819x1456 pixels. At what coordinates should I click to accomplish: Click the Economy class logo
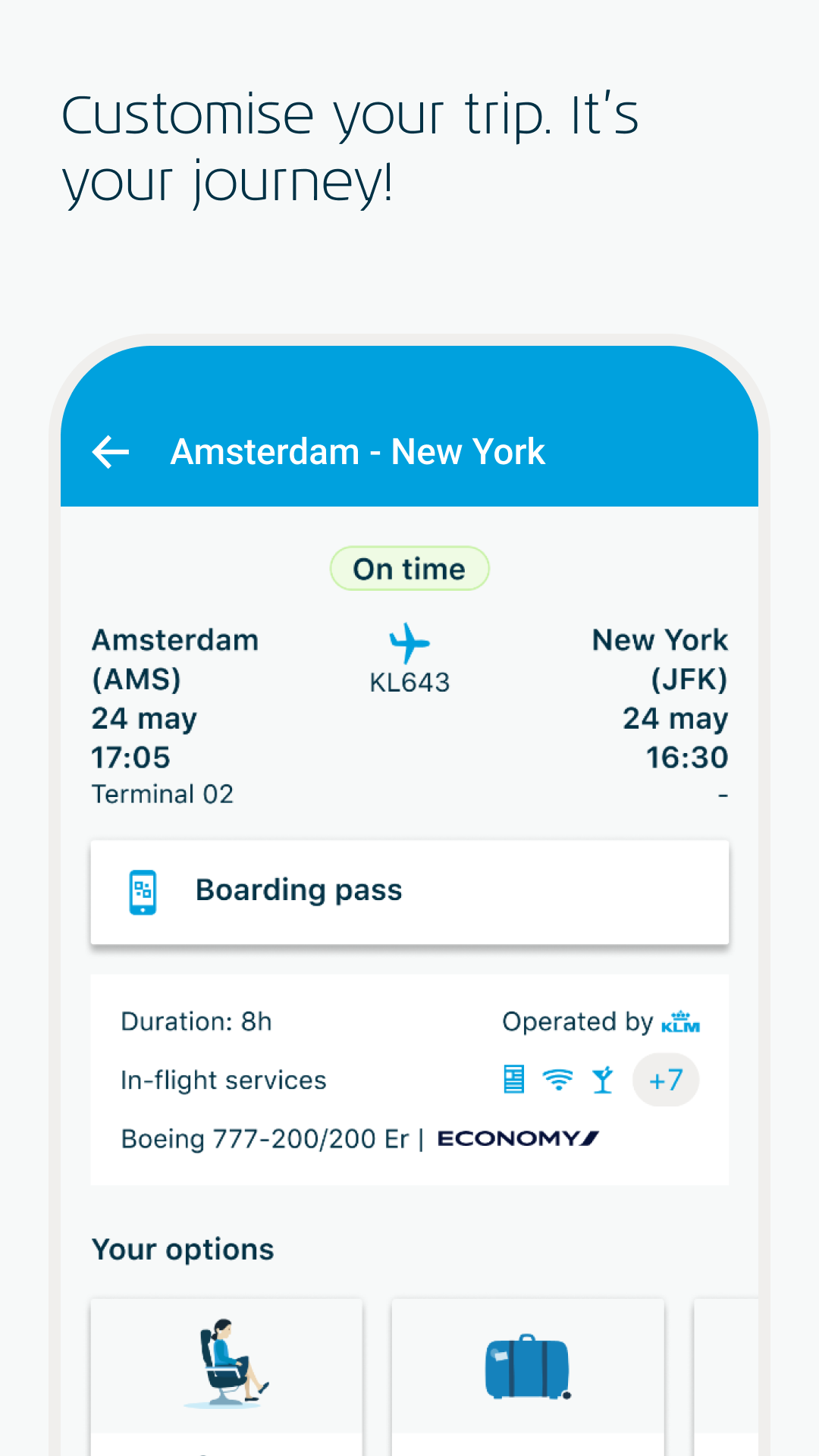click(518, 1138)
